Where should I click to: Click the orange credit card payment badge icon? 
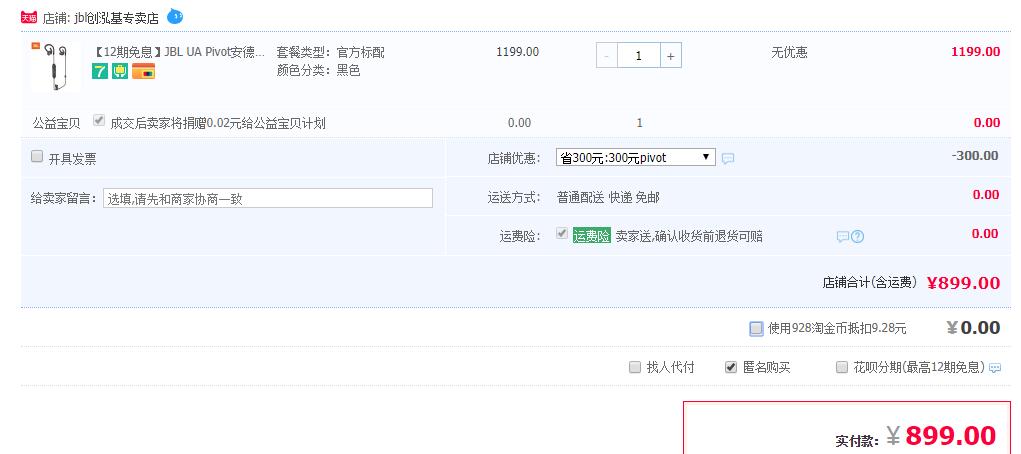(143, 71)
